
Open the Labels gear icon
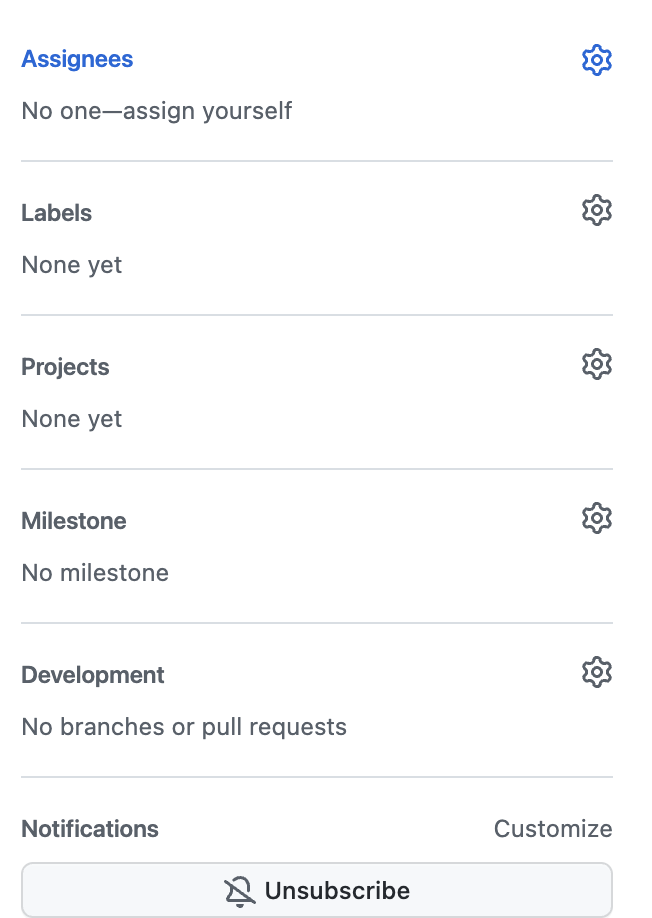[596, 210]
